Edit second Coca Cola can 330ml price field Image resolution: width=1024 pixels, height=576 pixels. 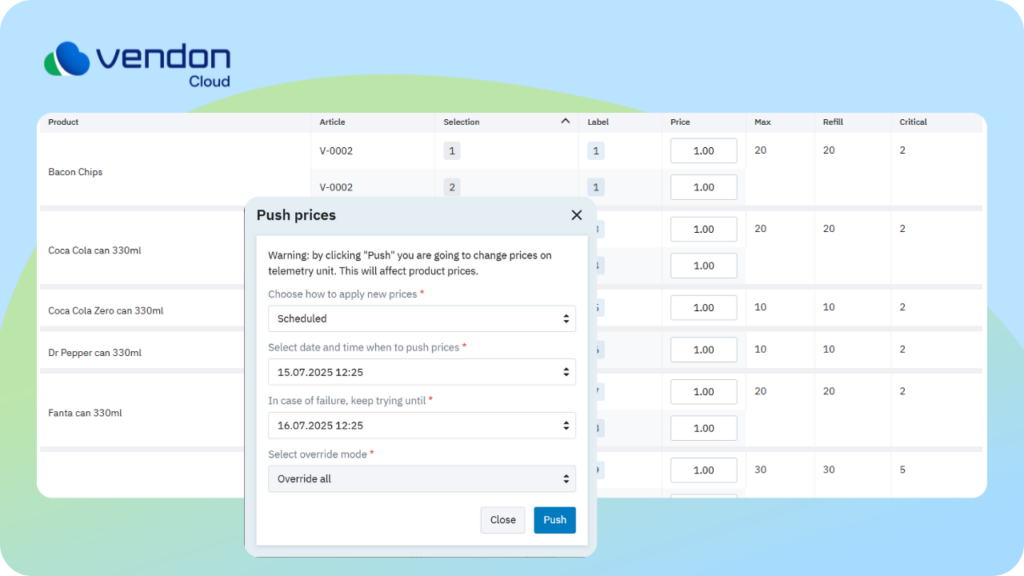pyautogui.click(x=703, y=266)
